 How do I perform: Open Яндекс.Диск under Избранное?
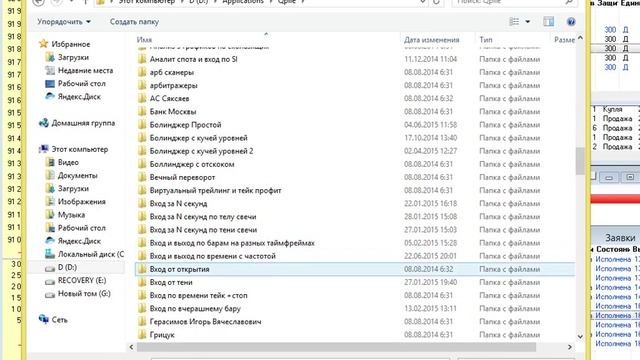79,97
